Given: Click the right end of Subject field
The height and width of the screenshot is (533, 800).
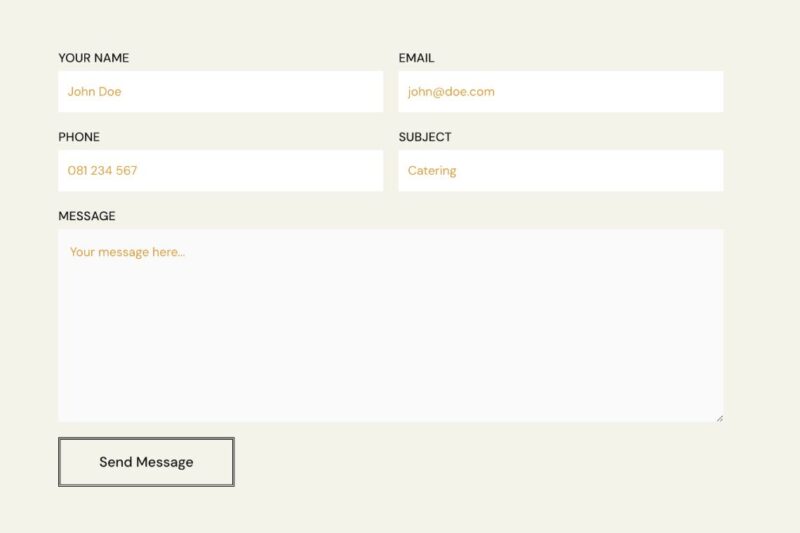Looking at the screenshot, I should 705,170.
